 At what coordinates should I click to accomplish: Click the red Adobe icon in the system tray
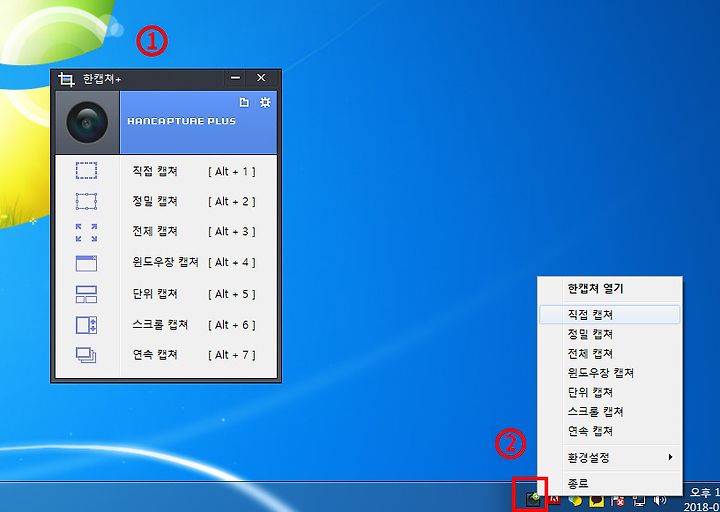pyautogui.click(x=555, y=500)
